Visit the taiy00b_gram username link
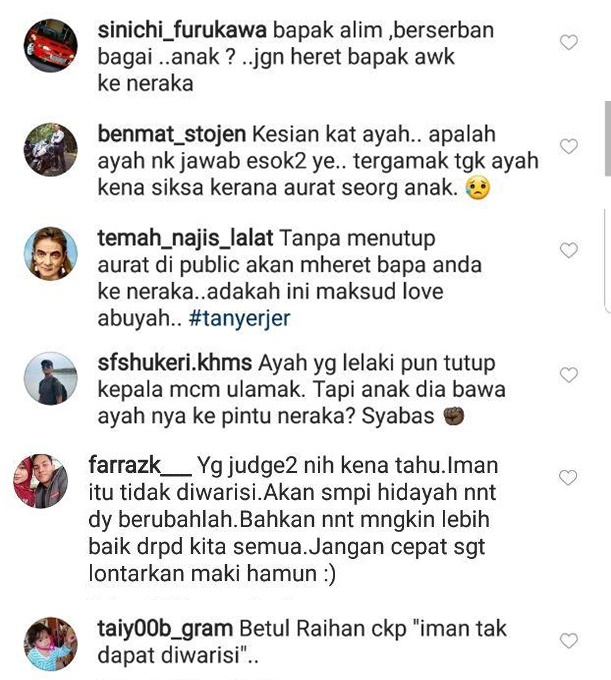Screen dimensions: 611x680 click(165, 629)
